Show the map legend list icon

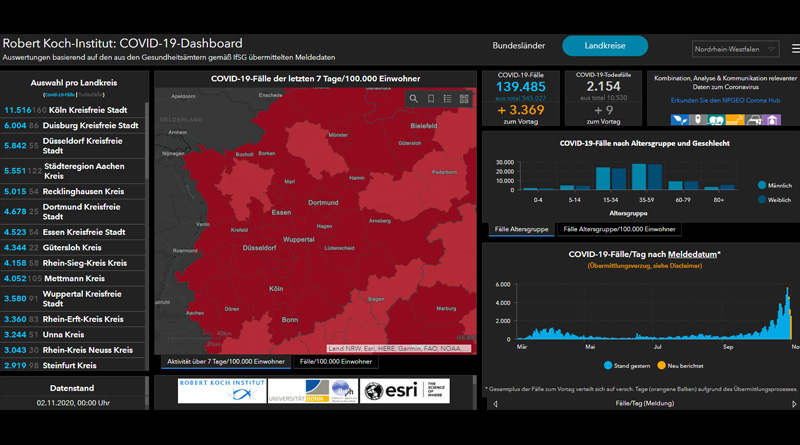point(447,99)
